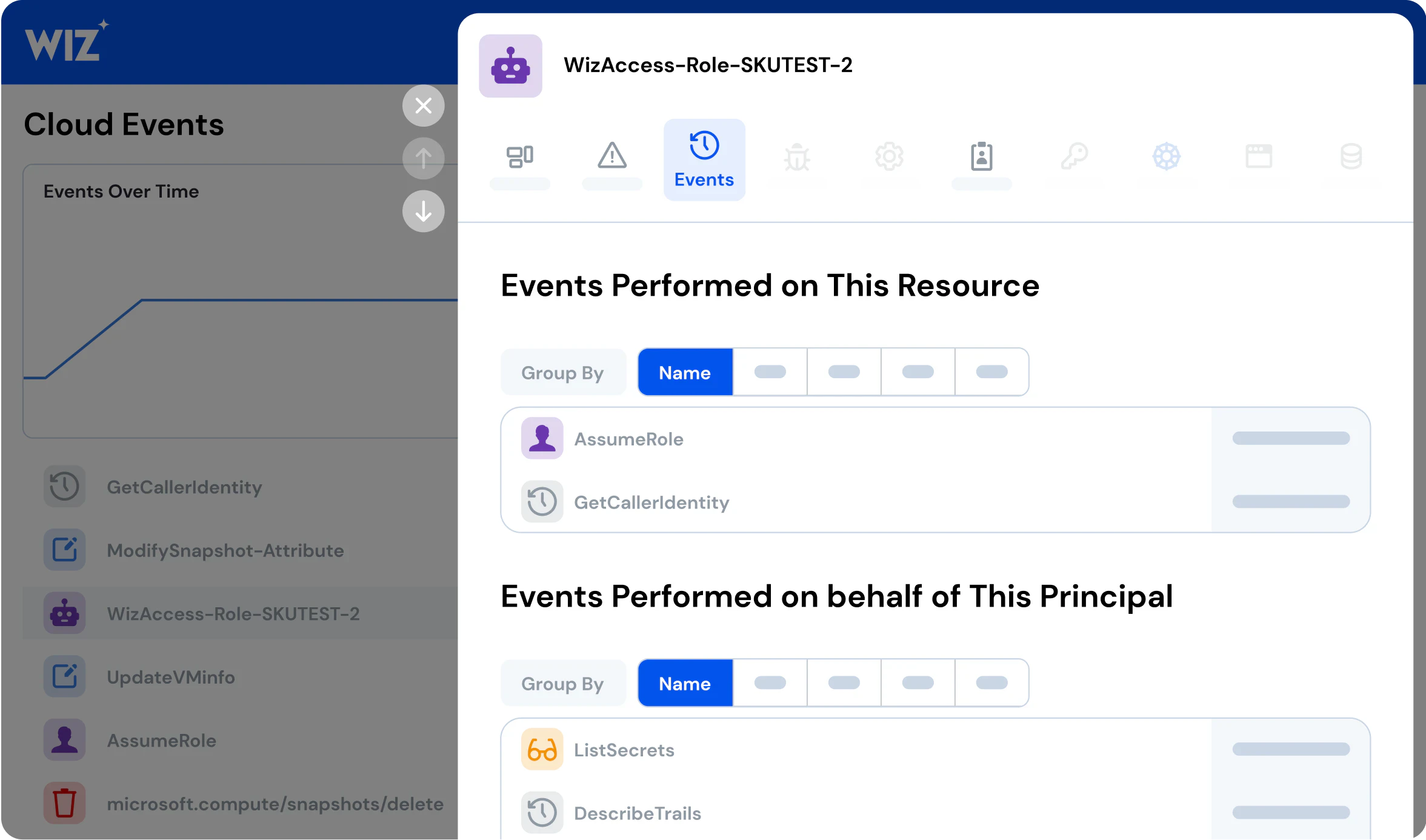
Task: Click AssumeRole user icon in resource events
Action: pos(542,438)
